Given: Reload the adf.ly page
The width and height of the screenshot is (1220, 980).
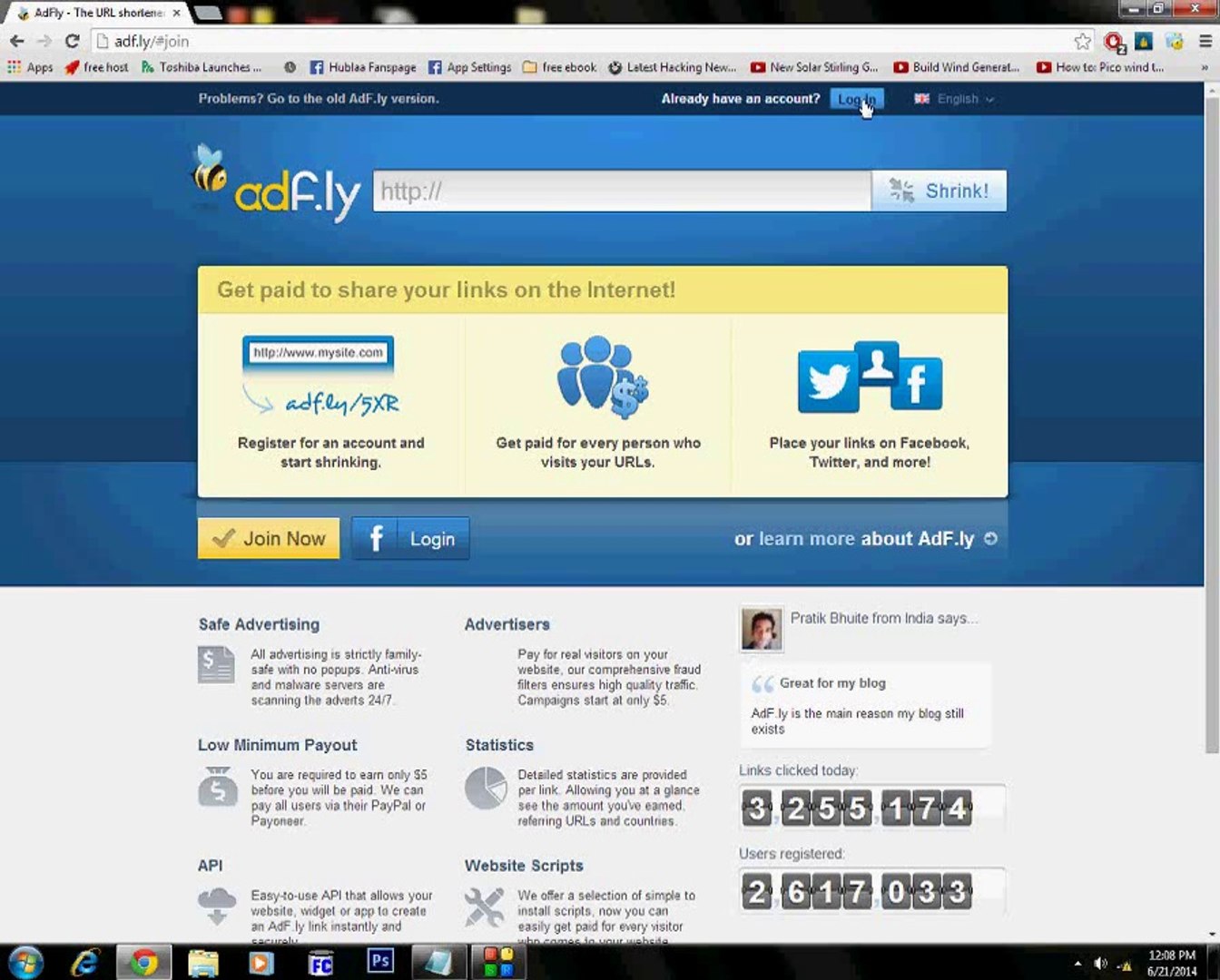Looking at the screenshot, I should click(x=72, y=41).
